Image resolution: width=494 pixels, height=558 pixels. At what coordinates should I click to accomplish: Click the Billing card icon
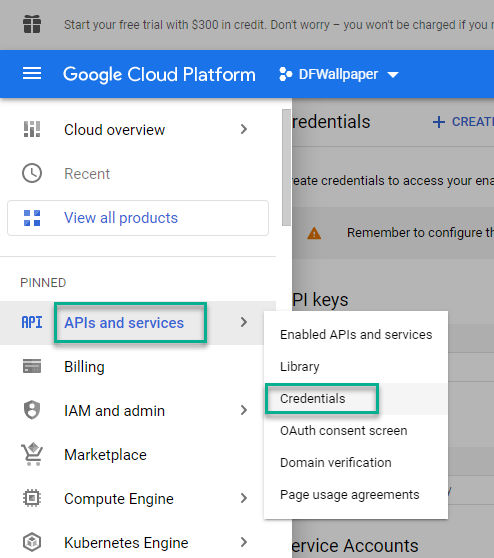pyautogui.click(x=32, y=366)
